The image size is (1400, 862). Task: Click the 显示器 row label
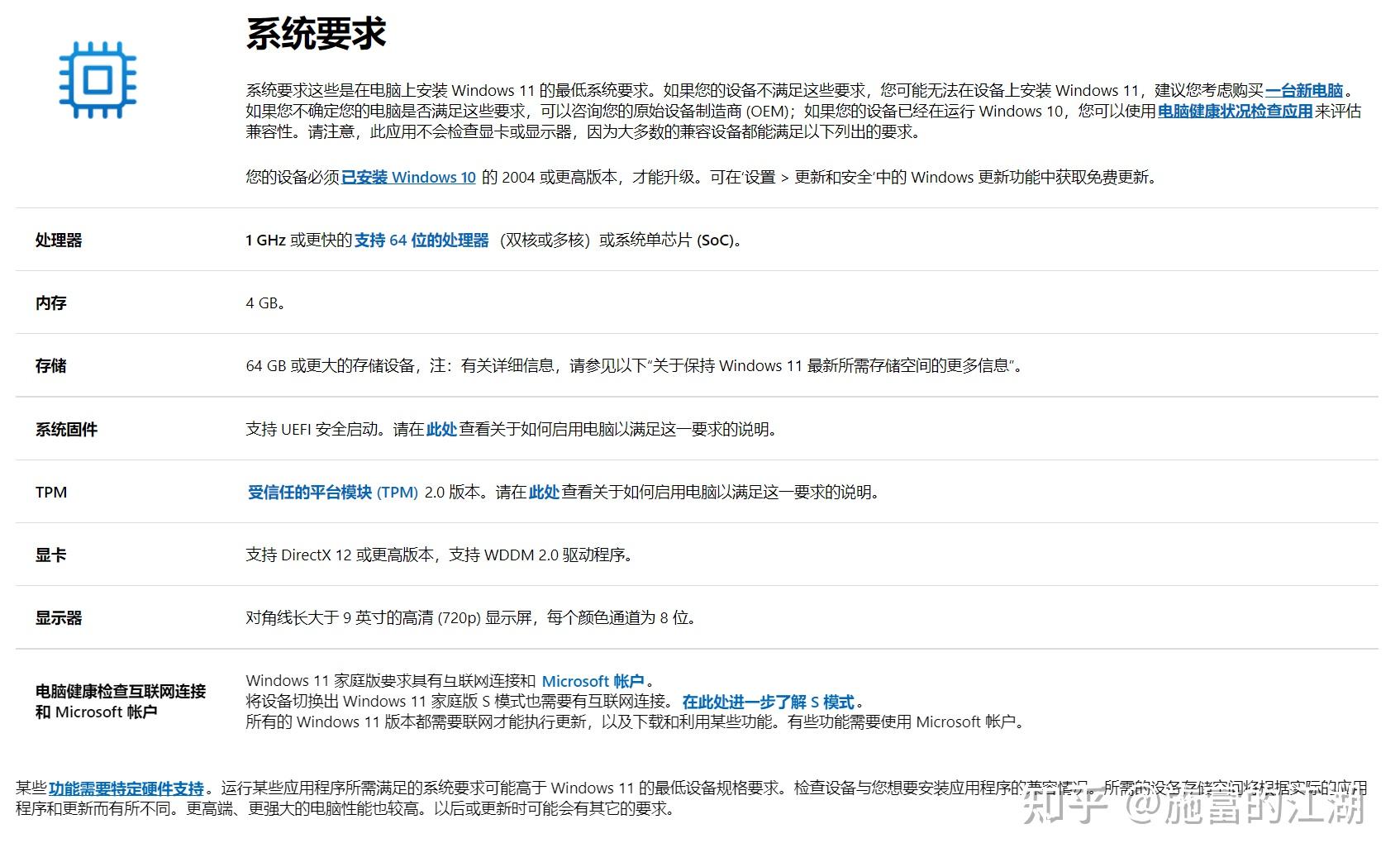click(x=59, y=618)
